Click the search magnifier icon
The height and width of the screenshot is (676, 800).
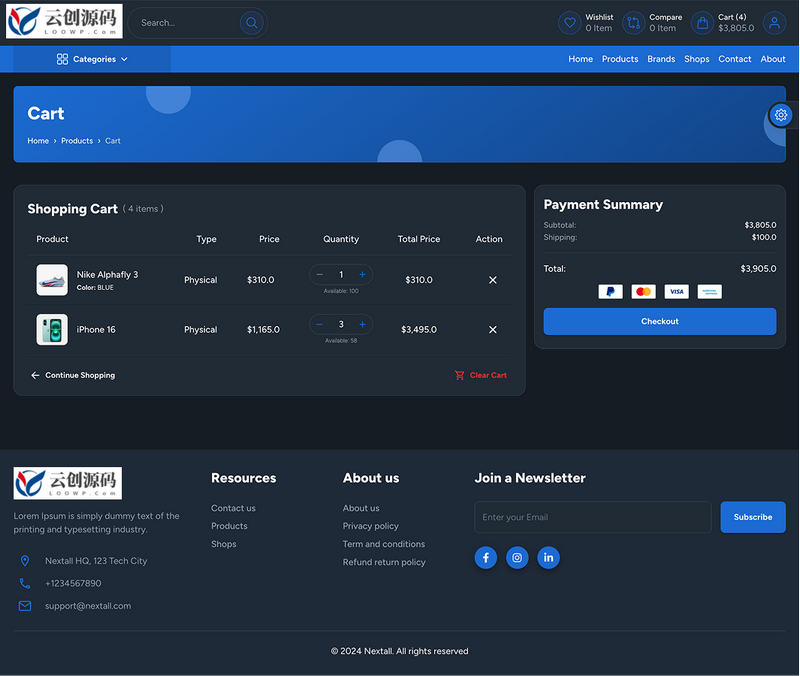pyautogui.click(x=252, y=23)
